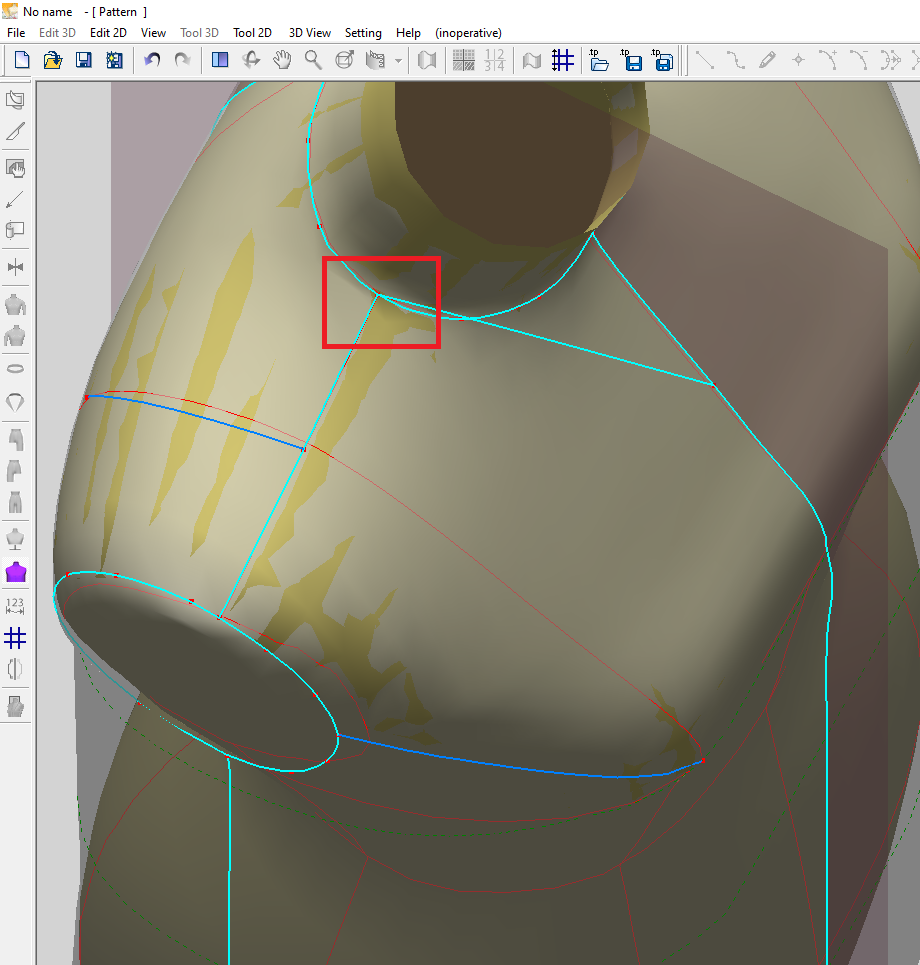Click the (inoperative) menu item

click(x=468, y=33)
